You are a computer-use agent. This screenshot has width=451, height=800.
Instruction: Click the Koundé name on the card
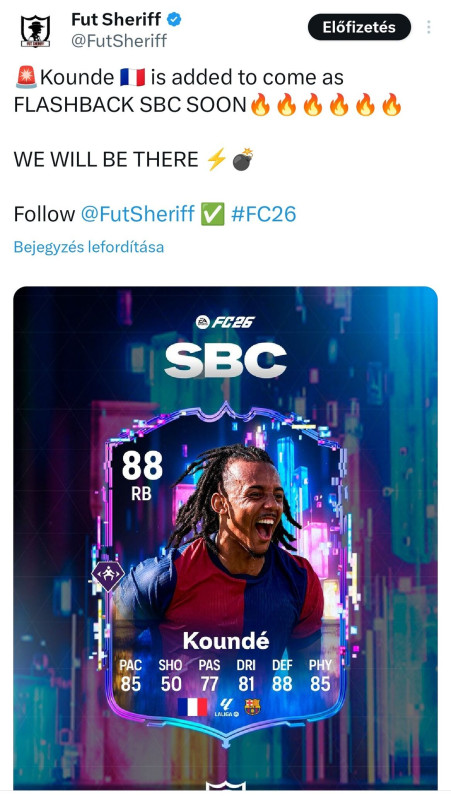tap(226, 641)
